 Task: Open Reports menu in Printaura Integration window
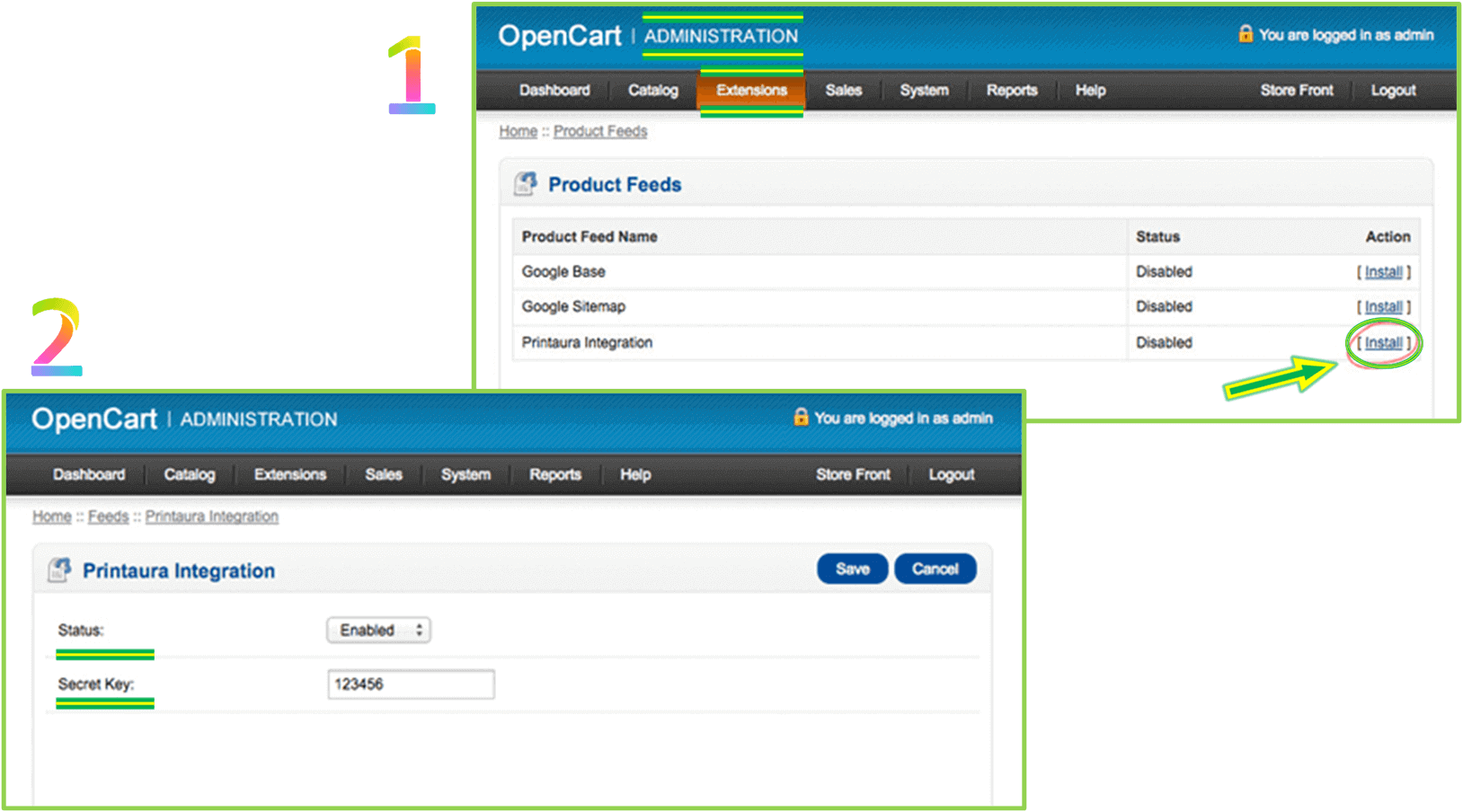555,474
